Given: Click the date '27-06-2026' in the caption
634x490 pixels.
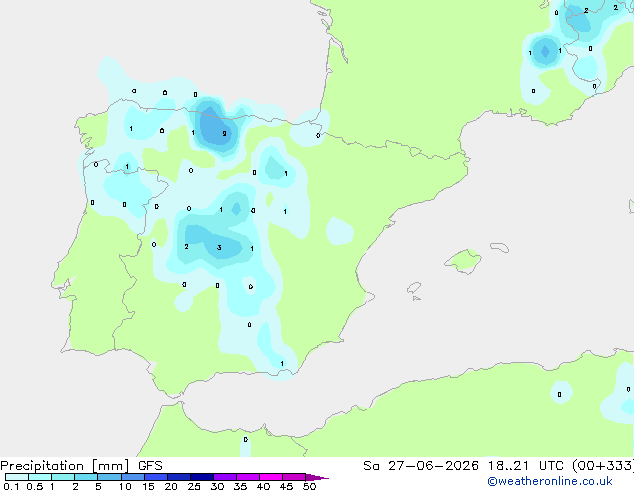Looking at the screenshot, I should point(433,466).
